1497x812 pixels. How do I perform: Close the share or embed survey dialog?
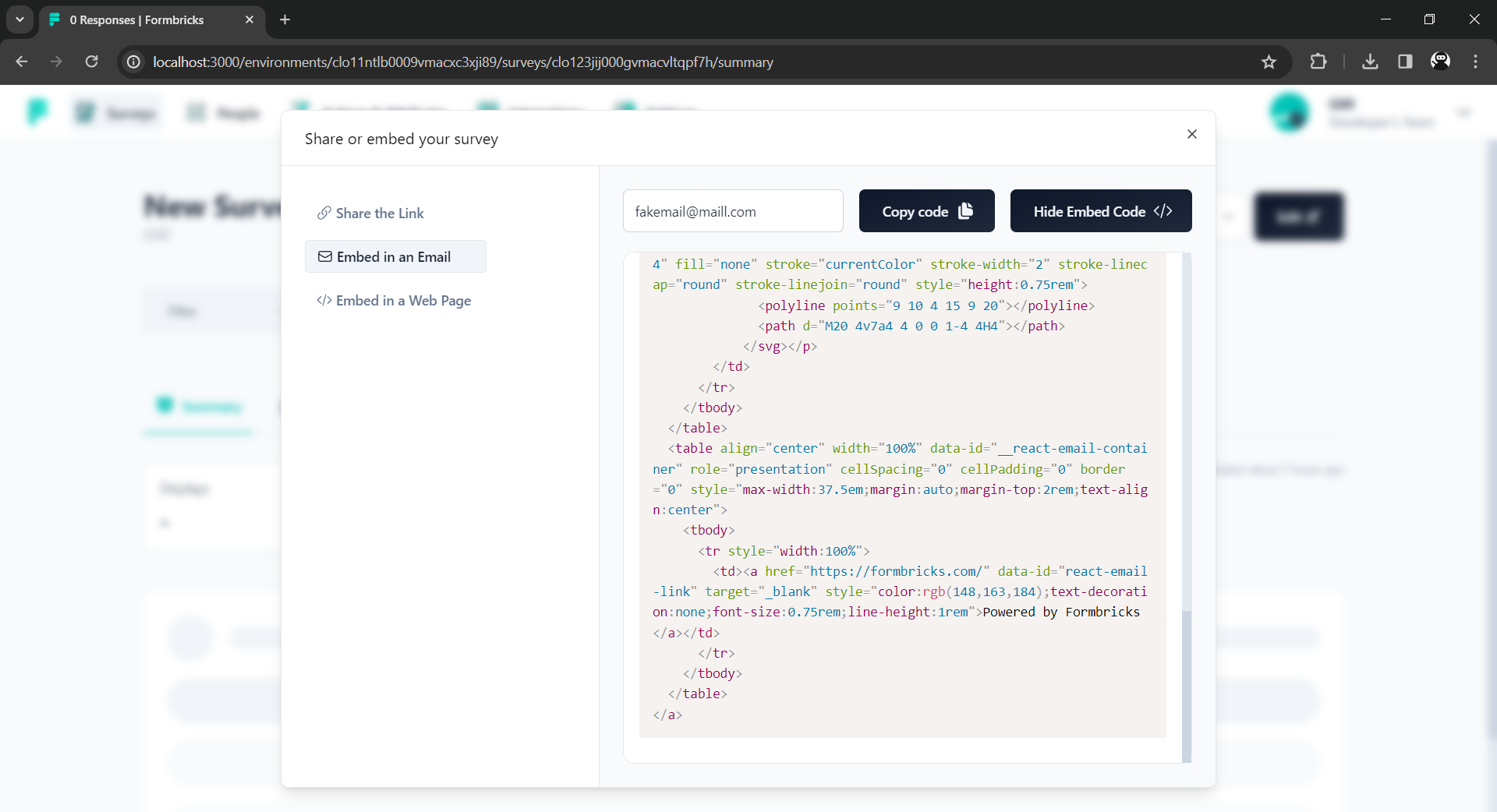tap(1191, 134)
